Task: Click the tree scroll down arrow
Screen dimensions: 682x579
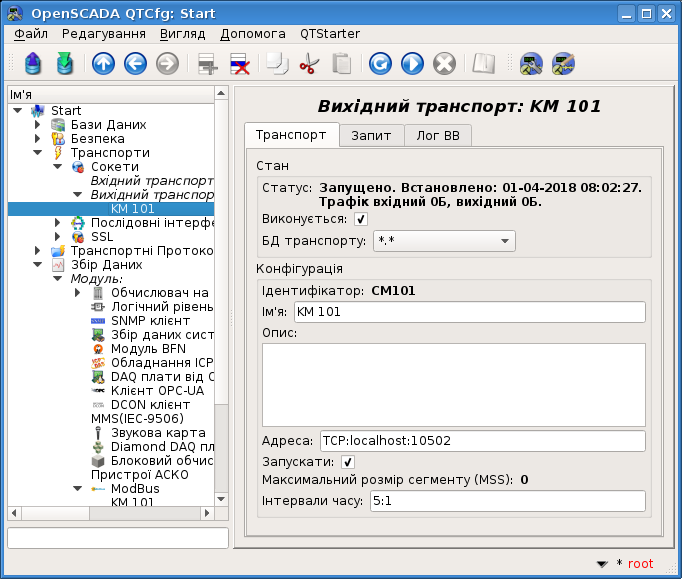Action: point(221,499)
